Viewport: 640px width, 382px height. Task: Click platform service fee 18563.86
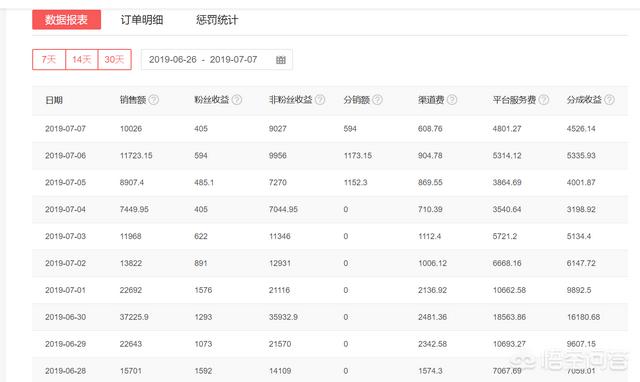(x=509, y=317)
